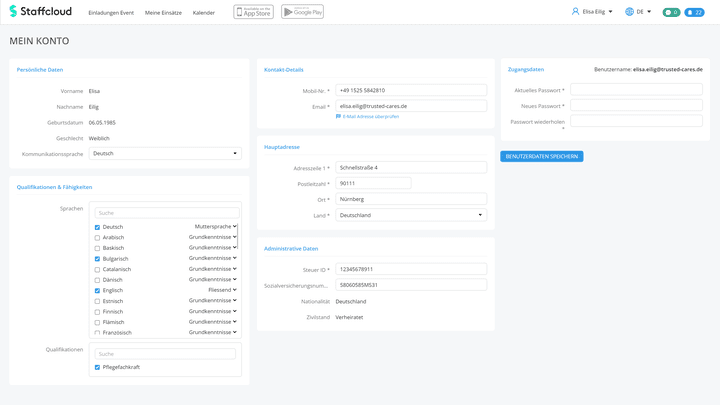Image resolution: width=720 pixels, height=405 pixels.
Task: Open the Meine Einsätze menu
Action: click(x=163, y=13)
